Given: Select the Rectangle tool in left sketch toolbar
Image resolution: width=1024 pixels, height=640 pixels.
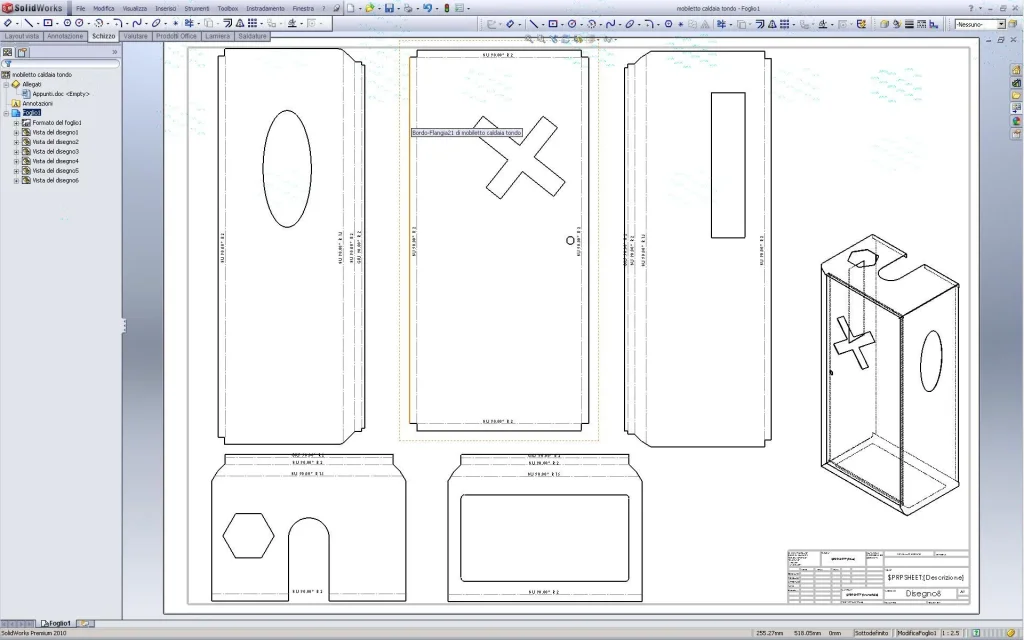Looking at the screenshot, I should pos(48,23).
